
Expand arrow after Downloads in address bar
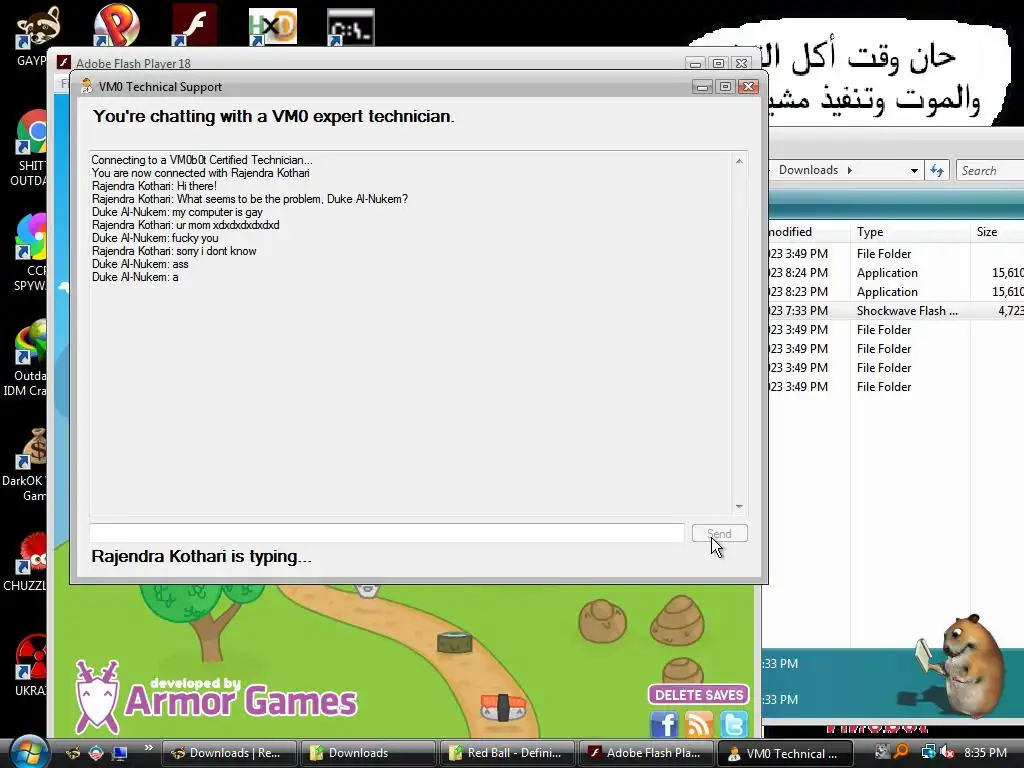pyautogui.click(x=850, y=170)
